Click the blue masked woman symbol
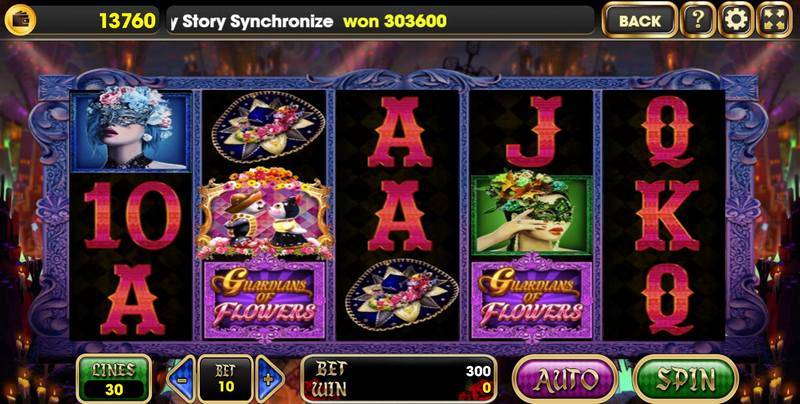The height and width of the screenshot is (404, 800). (x=131, y=129)
